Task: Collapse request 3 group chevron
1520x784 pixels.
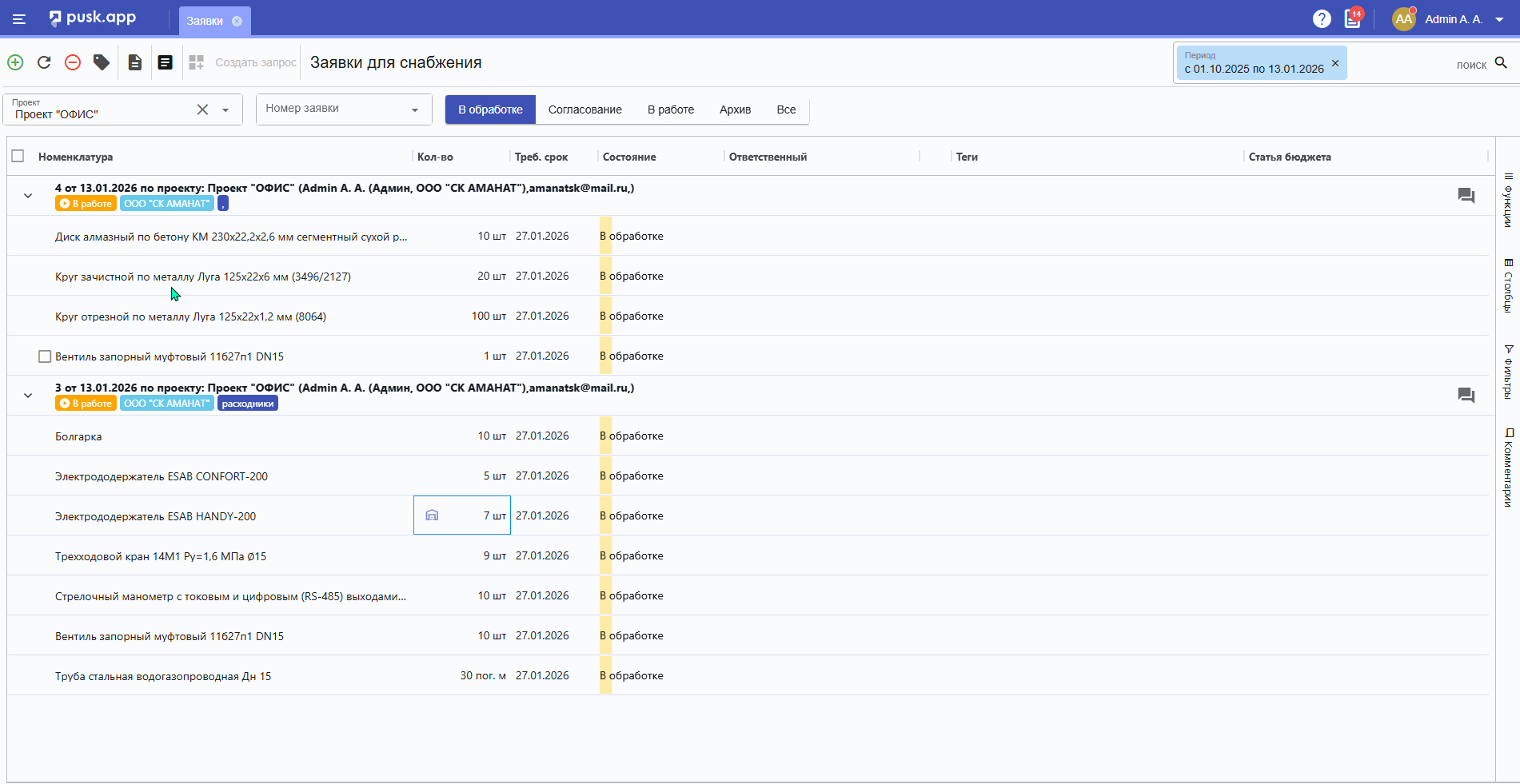Action: (x=28, y=396)
